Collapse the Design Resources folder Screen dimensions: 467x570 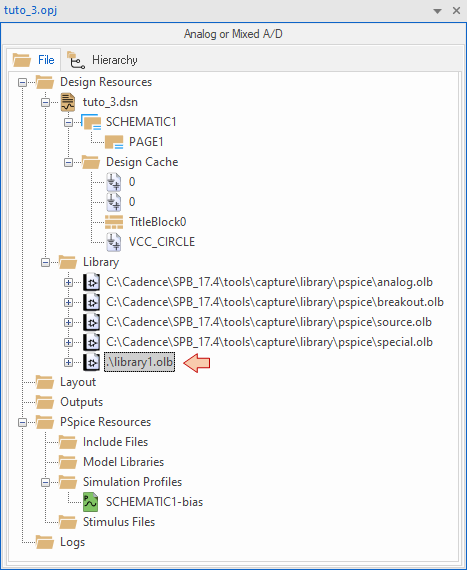pyautogui.click(x=23, y=83)
